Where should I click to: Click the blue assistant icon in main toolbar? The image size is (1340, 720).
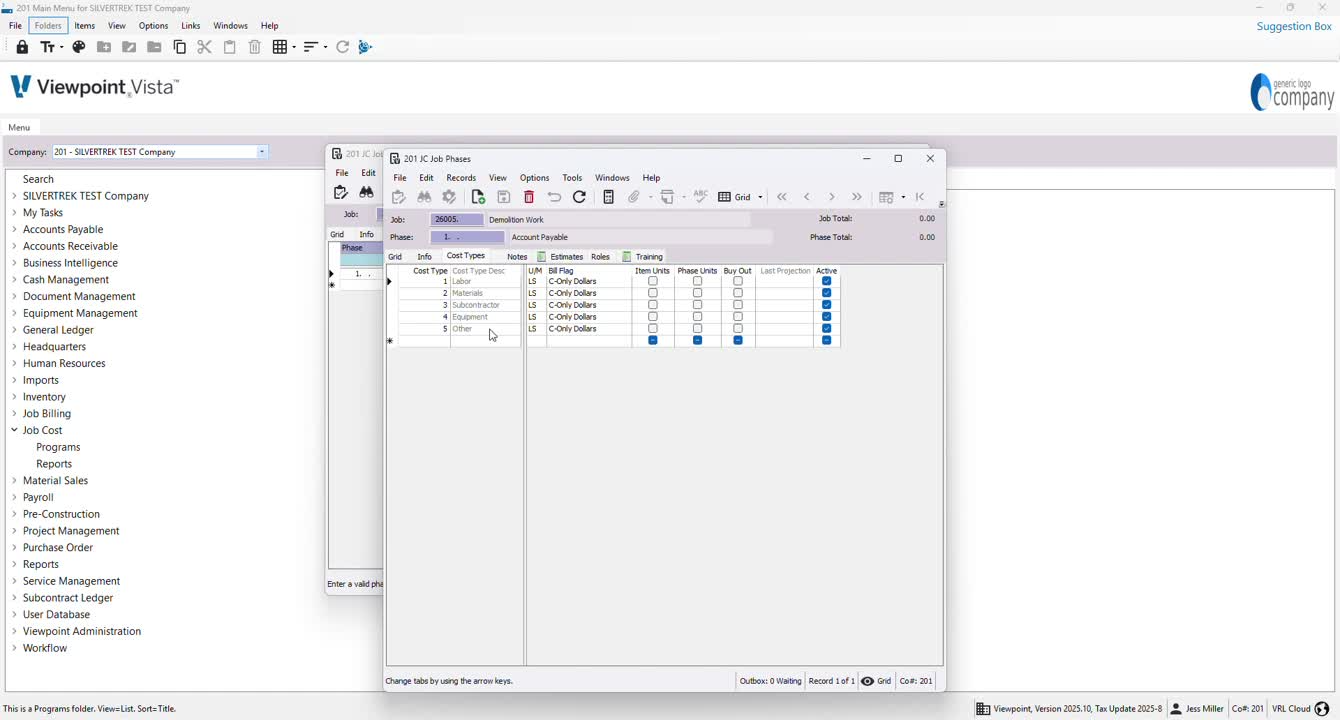(366, 47)
